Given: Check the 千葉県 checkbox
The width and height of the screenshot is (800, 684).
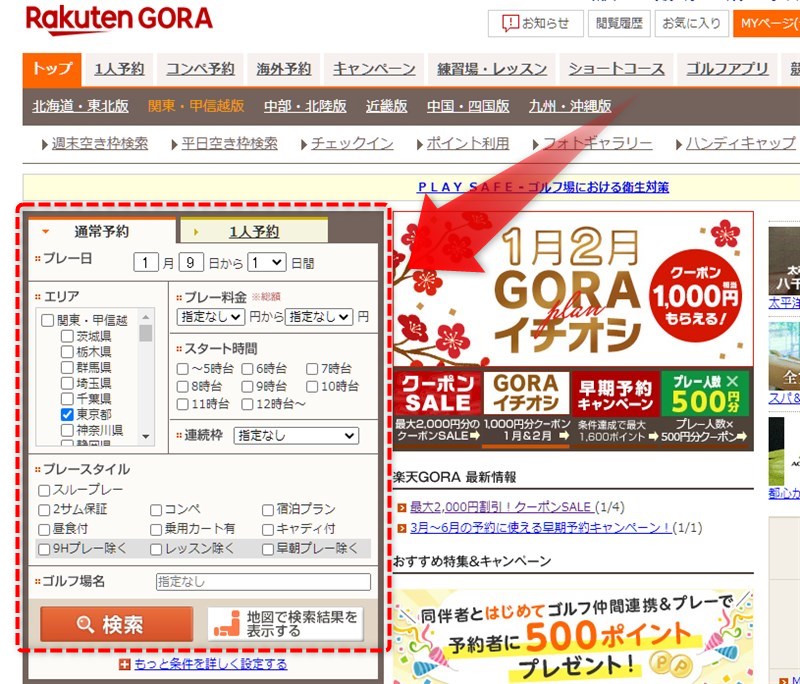Looking at the screenshot, I should coord(67,398).
